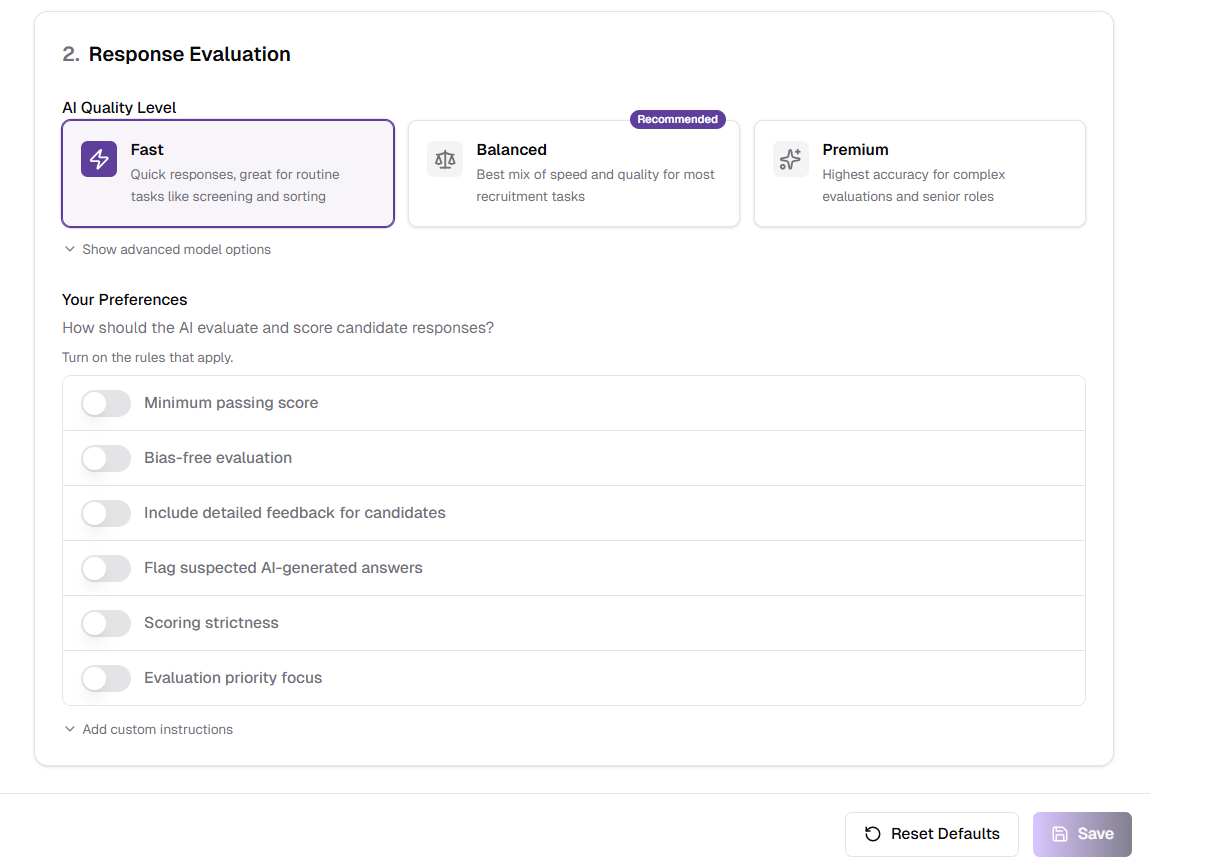Screen dimensions: 1207x867
Task: Turn on Bias-free evaluation
Action: [x=105, y=458]
